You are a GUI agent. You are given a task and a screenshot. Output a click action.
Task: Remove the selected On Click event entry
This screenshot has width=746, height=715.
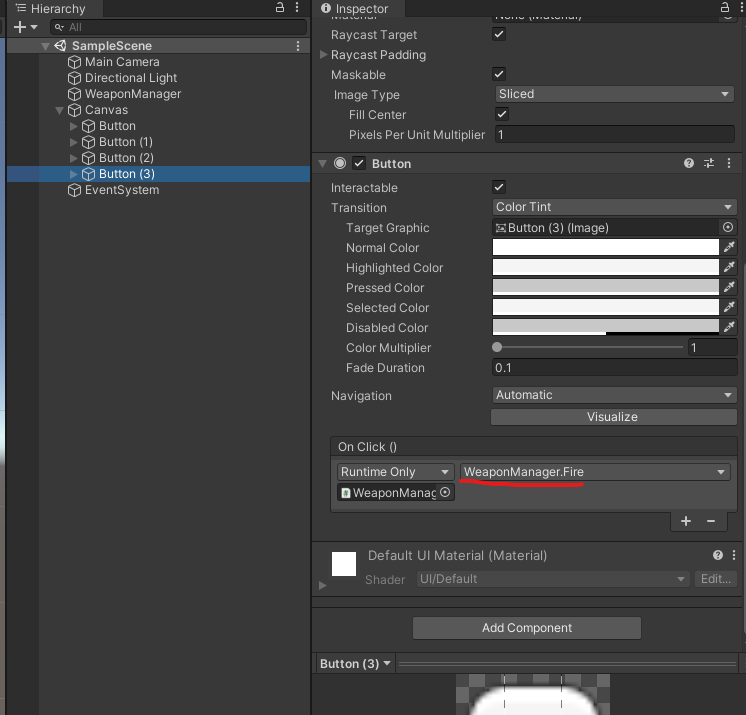(711, 521)
